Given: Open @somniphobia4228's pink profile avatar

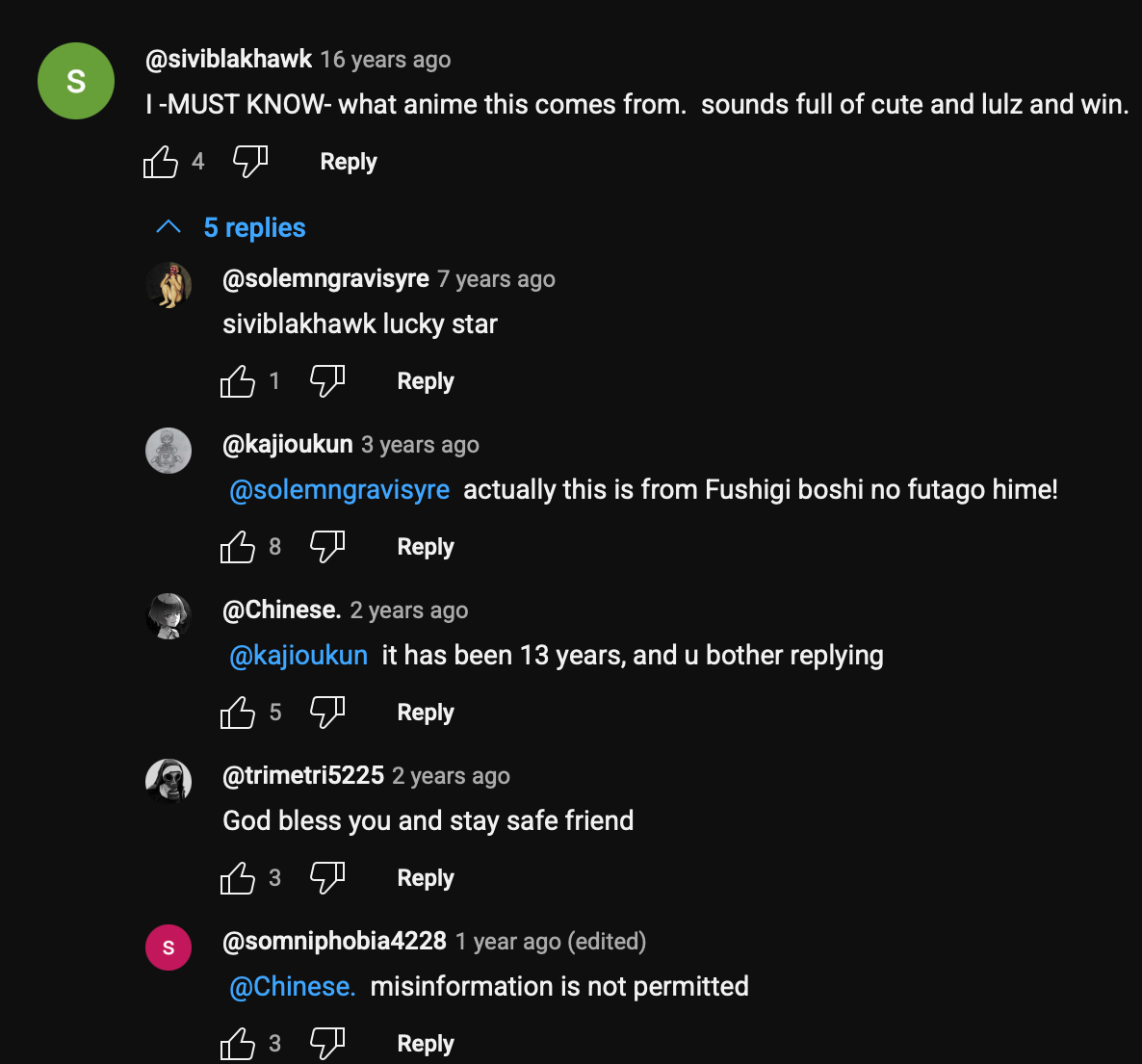Looking at the screenshot, I should [x=169, y=947].
